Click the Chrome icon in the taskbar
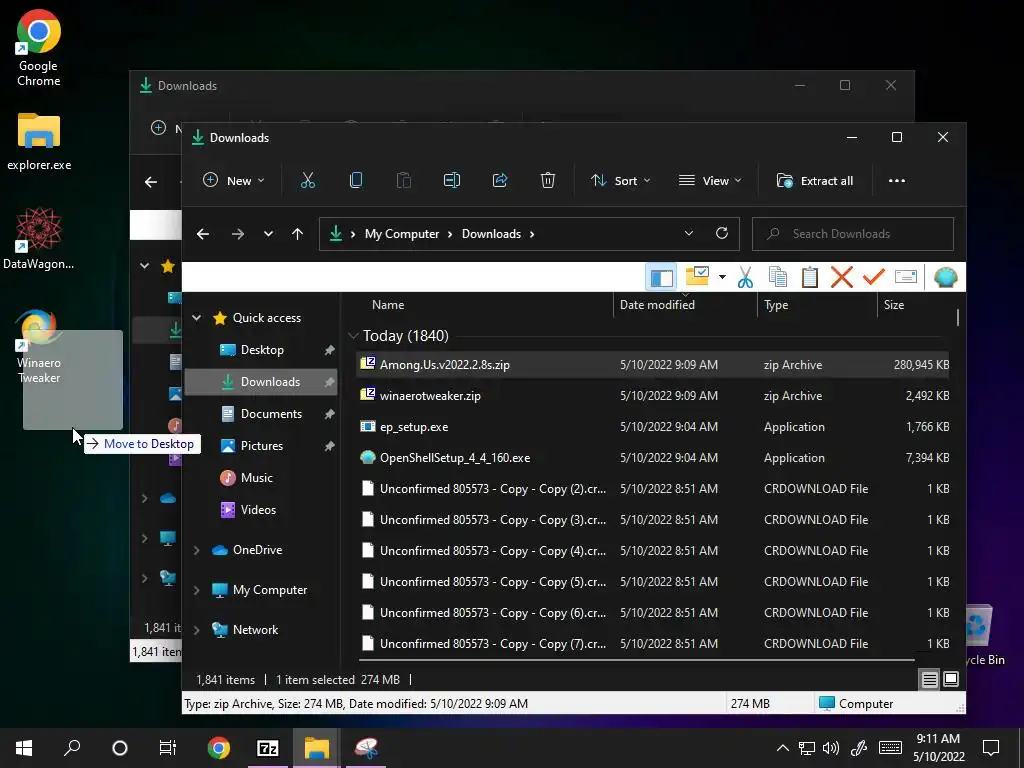Image resolution: width=1024 pixels, height=768 pixels. click(x=219, y=748)
